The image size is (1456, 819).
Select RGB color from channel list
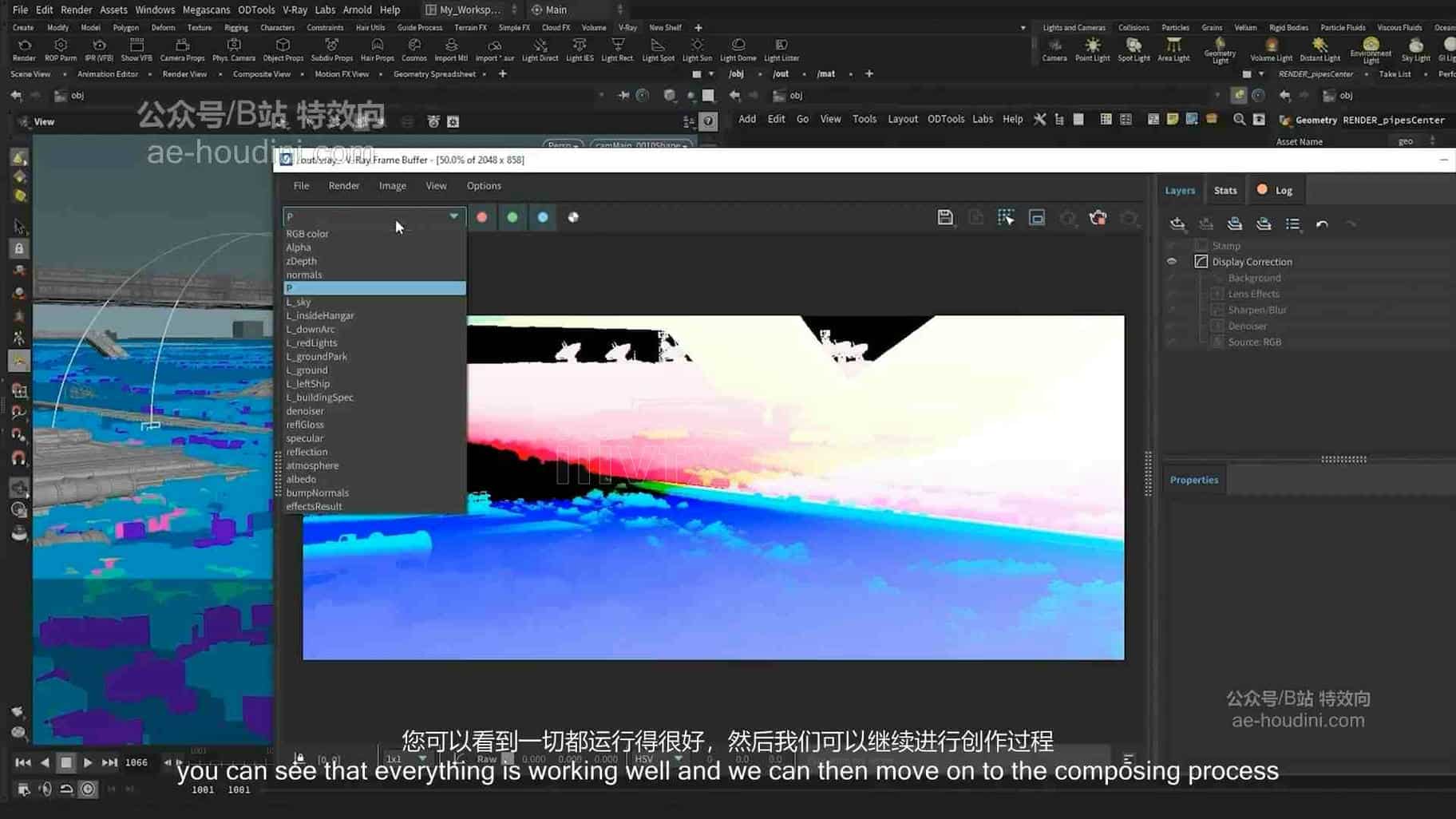374,234
